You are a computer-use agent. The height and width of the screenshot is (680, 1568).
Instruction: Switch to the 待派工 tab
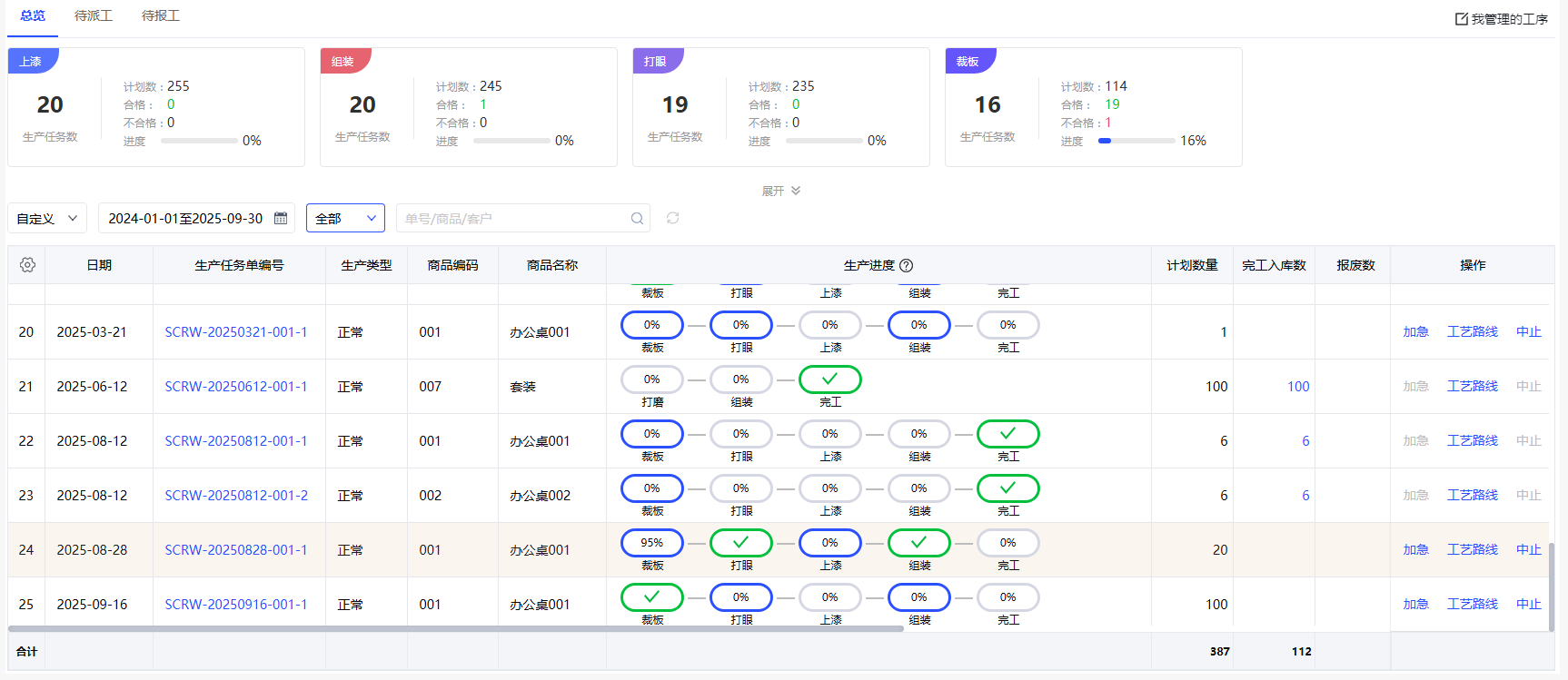tap(94, 15)
